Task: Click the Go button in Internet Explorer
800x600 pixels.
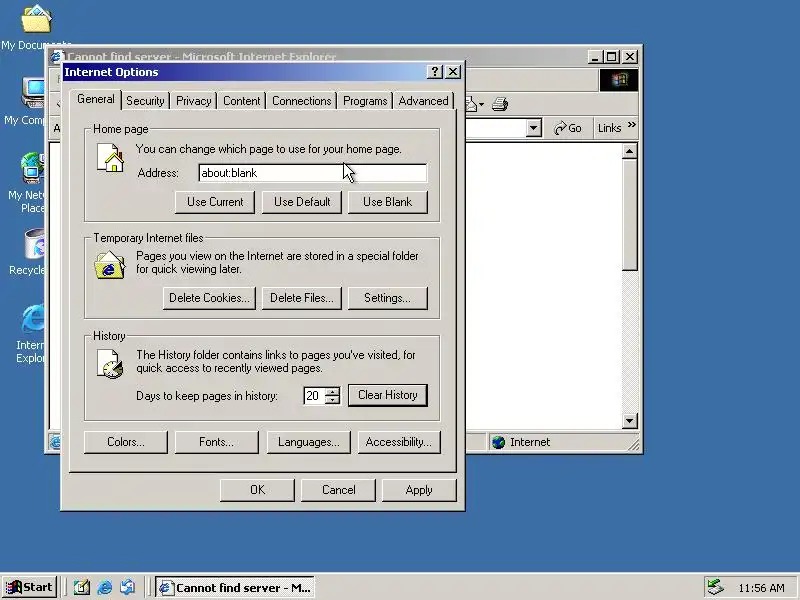Action: tap(568, 128)
